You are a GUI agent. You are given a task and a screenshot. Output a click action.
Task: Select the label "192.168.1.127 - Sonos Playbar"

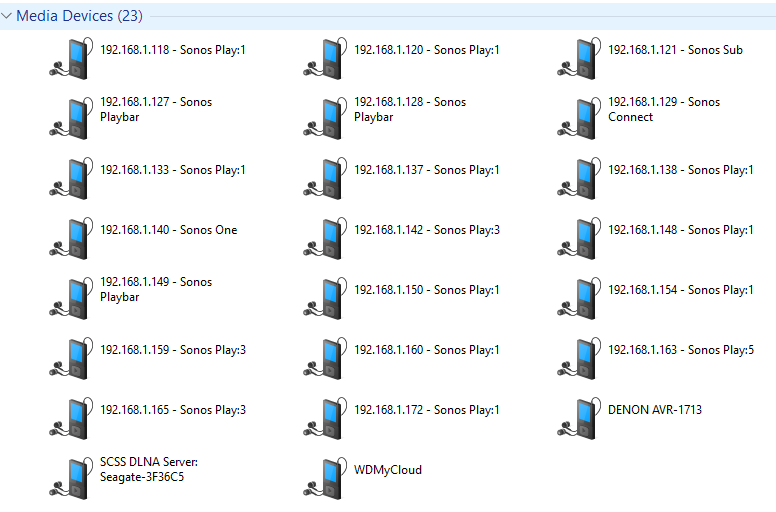156,109
